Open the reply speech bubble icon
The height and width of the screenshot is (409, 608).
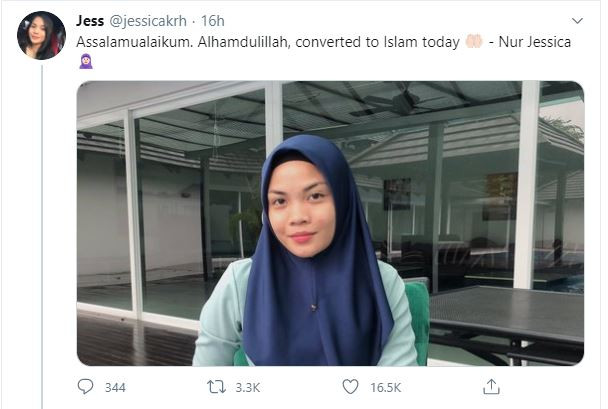point(85,387)
